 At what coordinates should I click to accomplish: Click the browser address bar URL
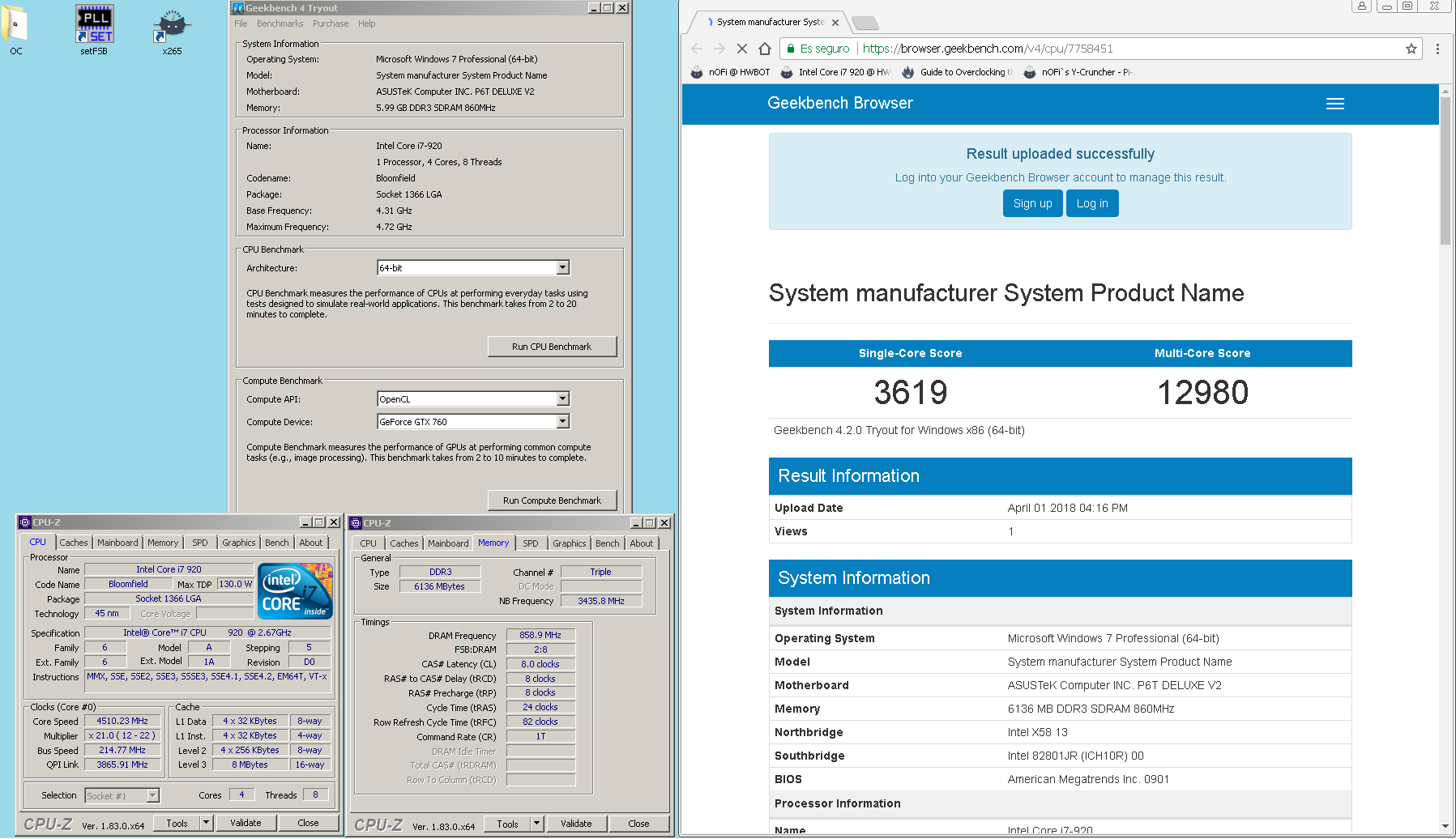988,49
